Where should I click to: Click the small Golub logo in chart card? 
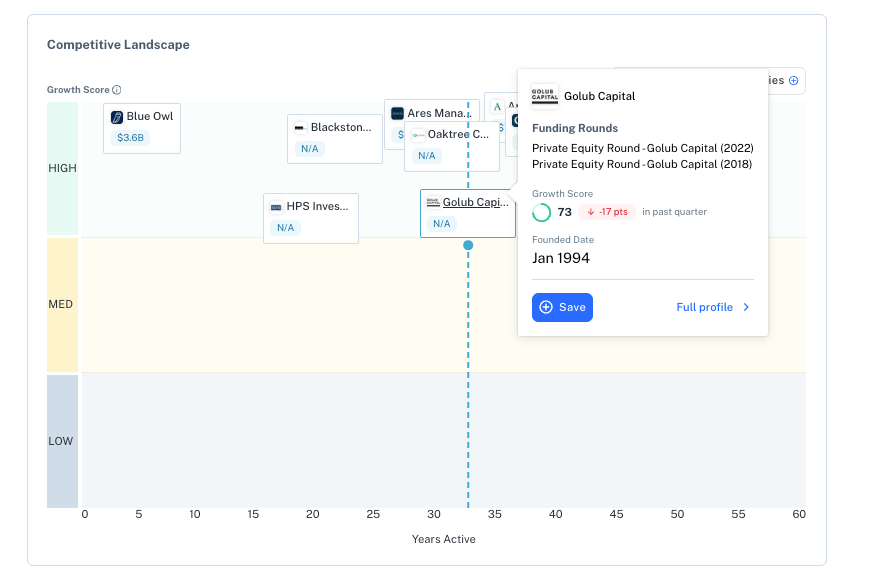(x=433, y=202)
